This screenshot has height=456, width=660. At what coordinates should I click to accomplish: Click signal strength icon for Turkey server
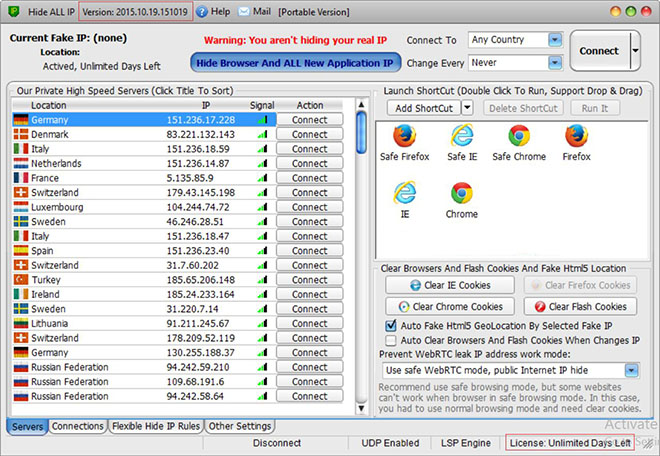pyautogui.click(x=262, y=280)
